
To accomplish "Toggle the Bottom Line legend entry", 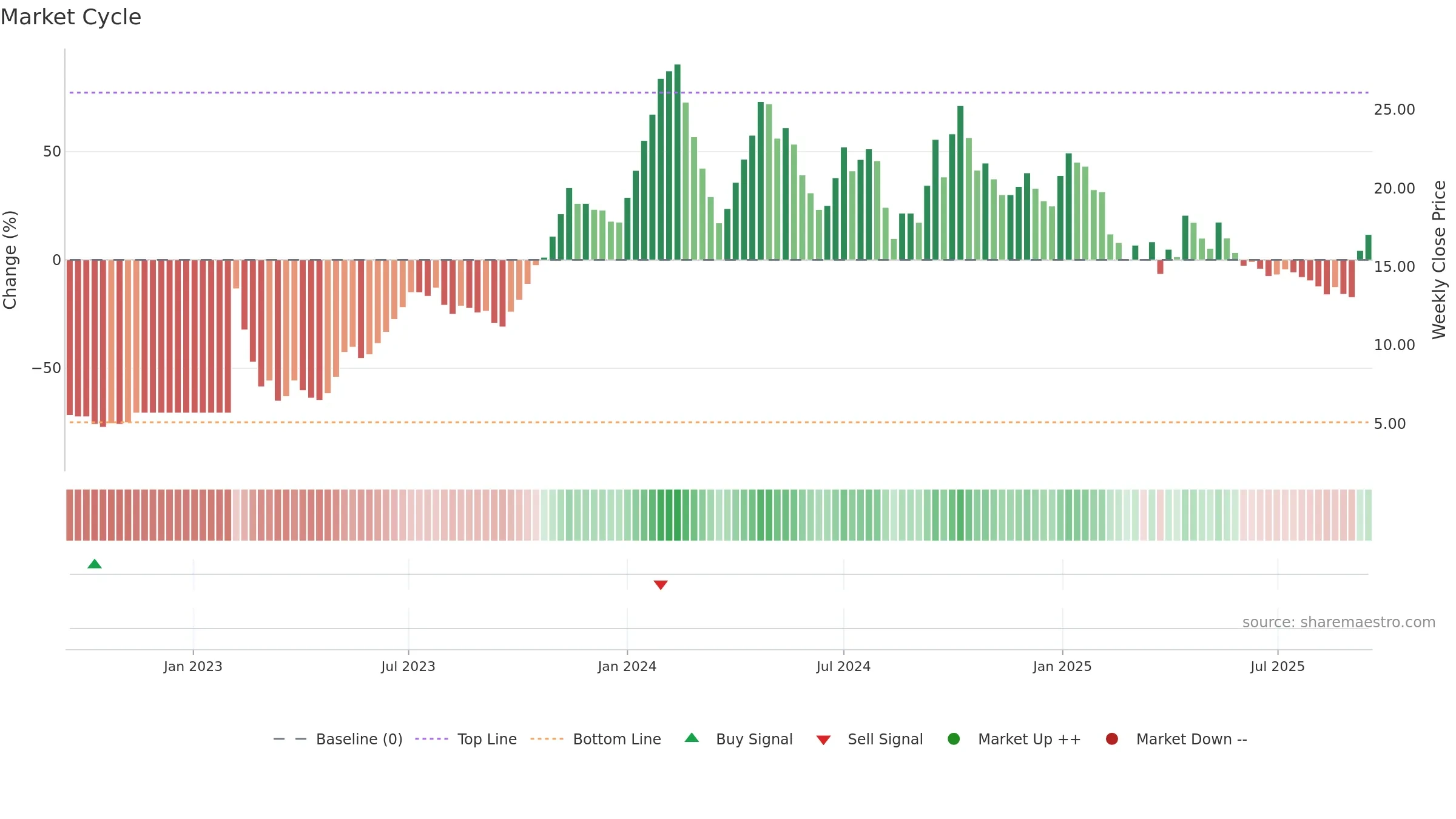I will point(596,739).
